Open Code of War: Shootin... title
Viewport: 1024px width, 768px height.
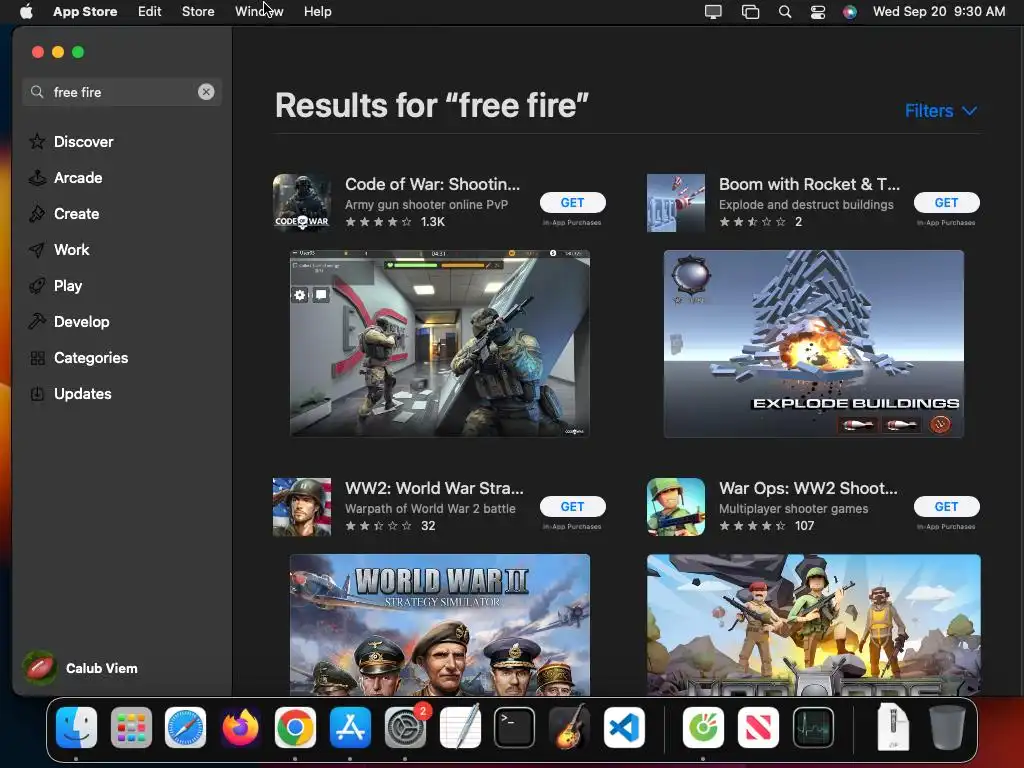pos(432,184)
